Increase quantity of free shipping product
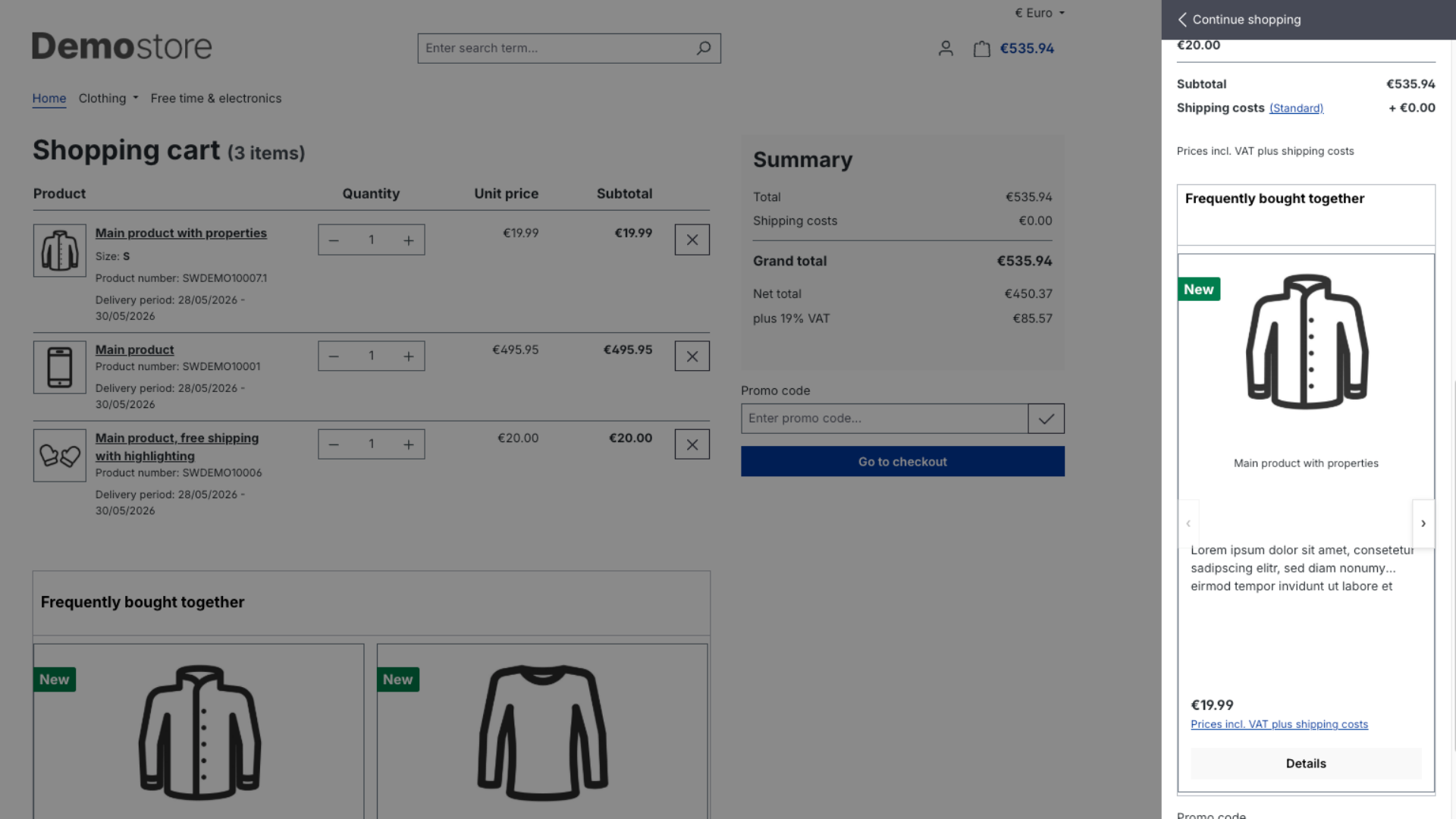This screenshot has width=1456, height=819. (x=409, y=444)
